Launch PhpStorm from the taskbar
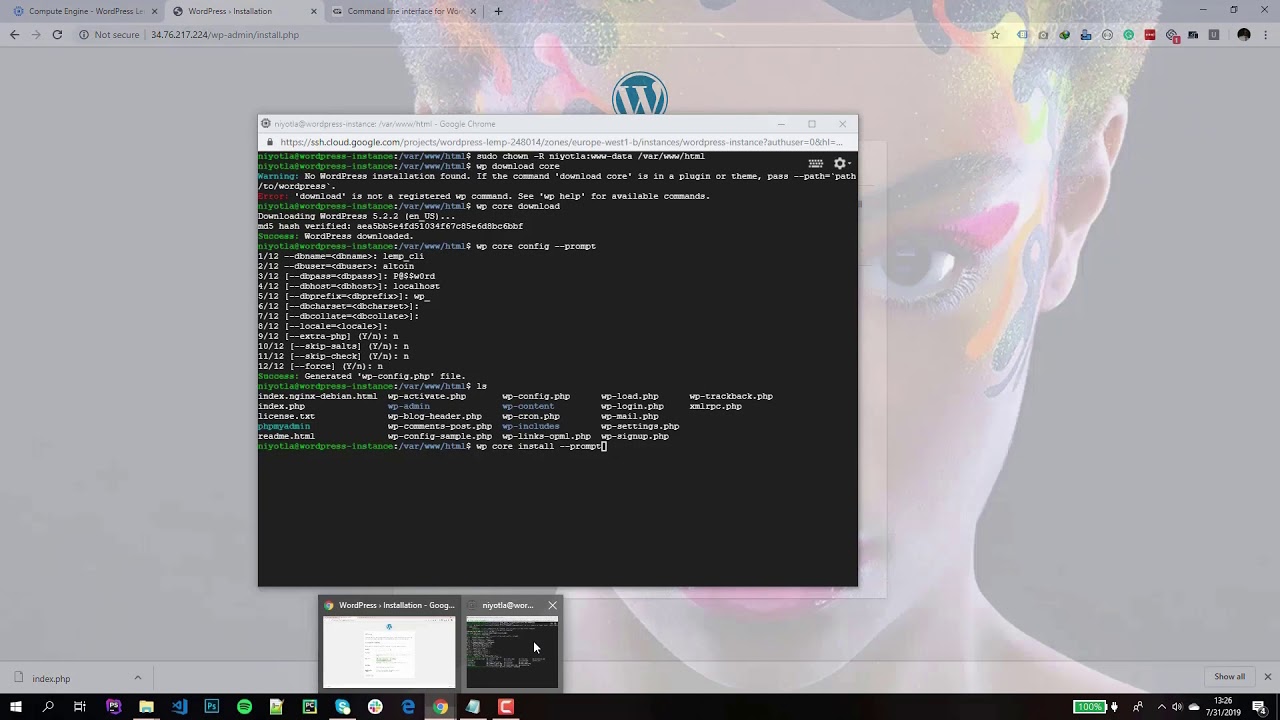Viewport: 1280px width, 720px height. tap(113, 707)
